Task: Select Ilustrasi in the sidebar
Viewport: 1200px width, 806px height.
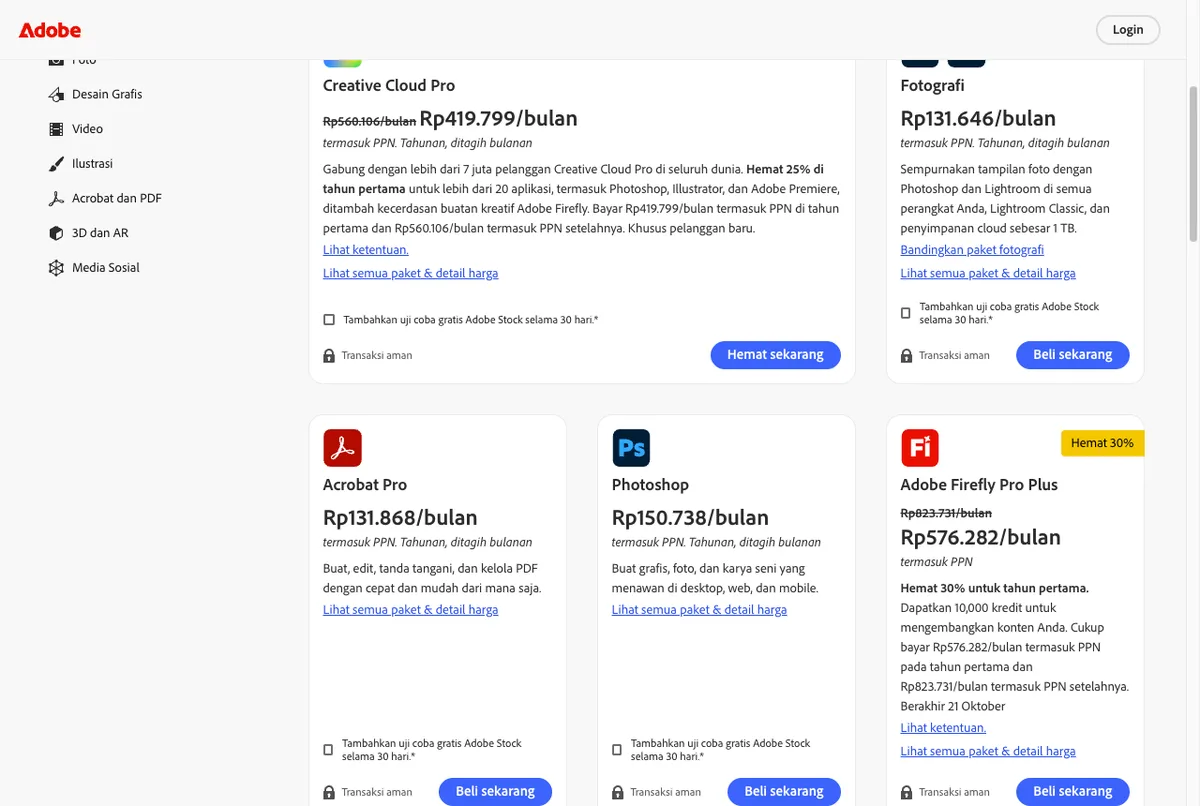Action: coord(92,163)
